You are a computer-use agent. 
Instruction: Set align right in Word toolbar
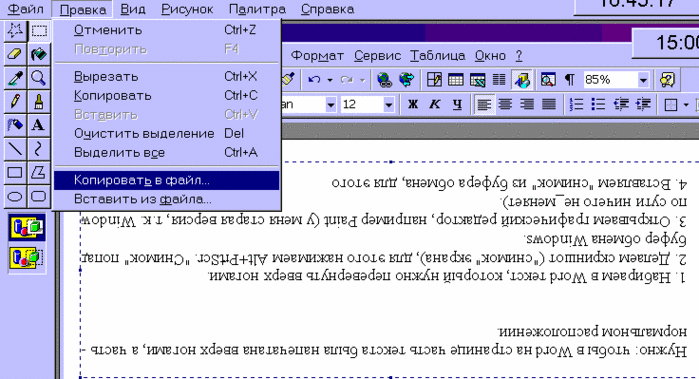527,104
